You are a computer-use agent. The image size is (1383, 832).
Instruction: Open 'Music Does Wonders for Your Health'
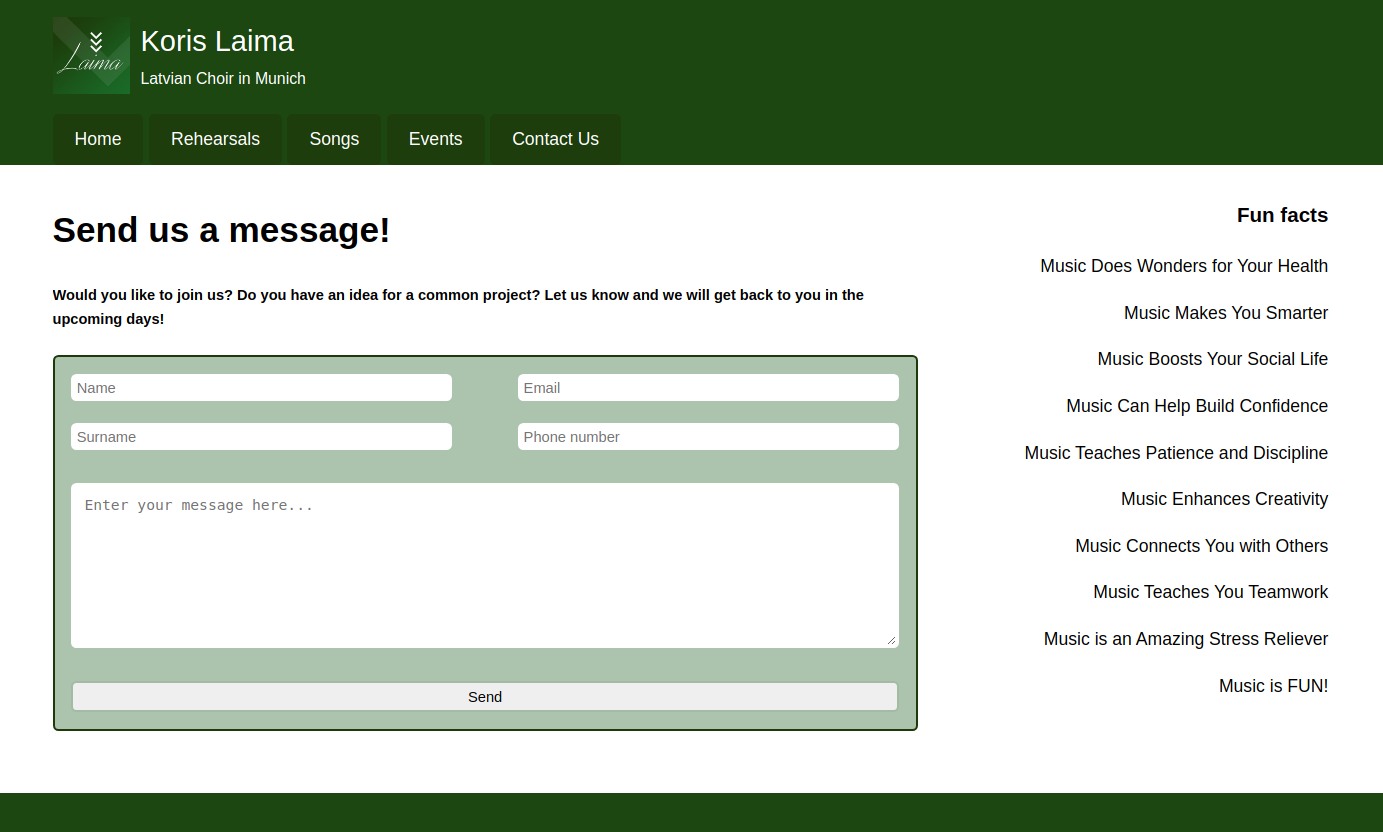pyautogui.click(x=1184, y=266)
